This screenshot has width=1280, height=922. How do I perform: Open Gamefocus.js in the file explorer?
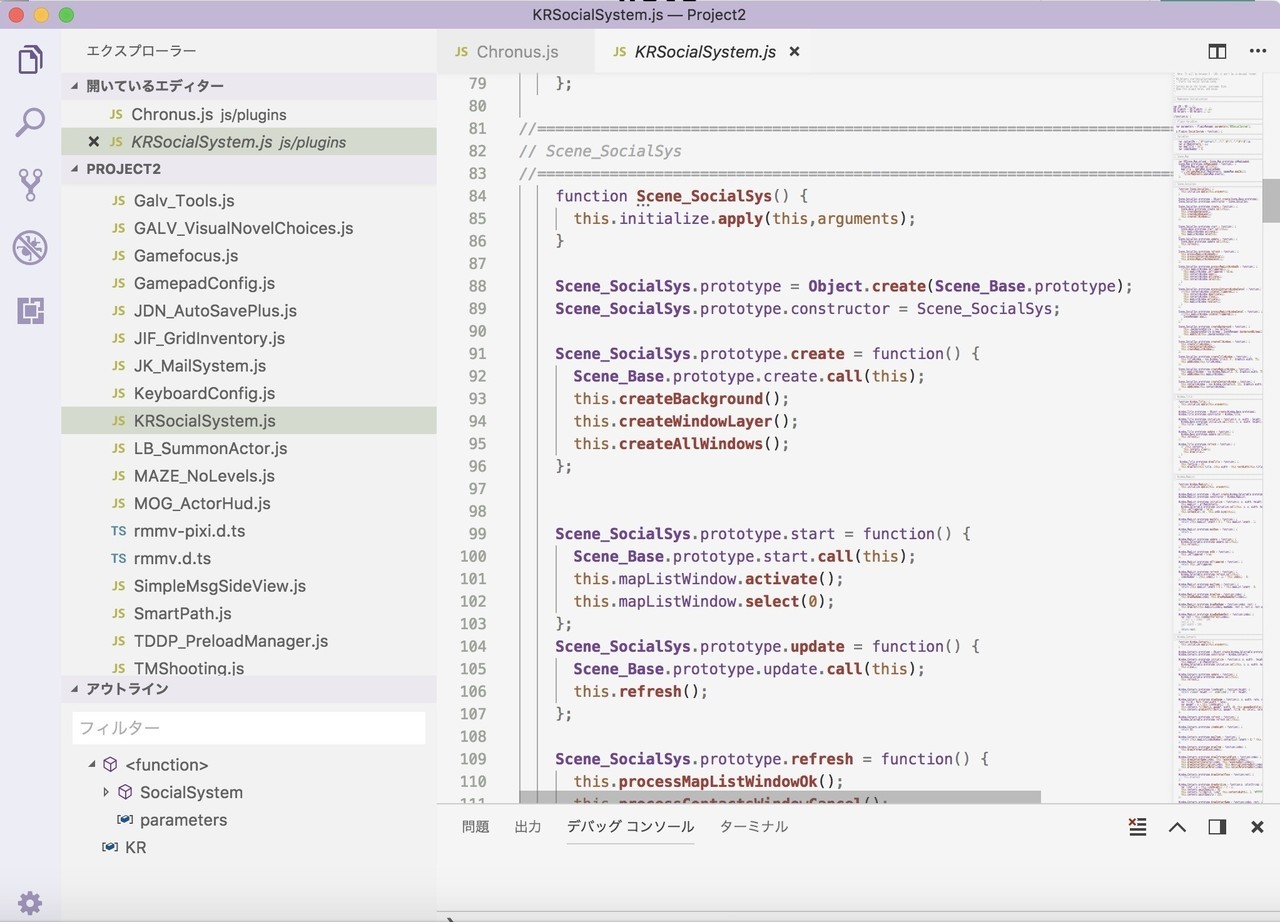point(249,256)
